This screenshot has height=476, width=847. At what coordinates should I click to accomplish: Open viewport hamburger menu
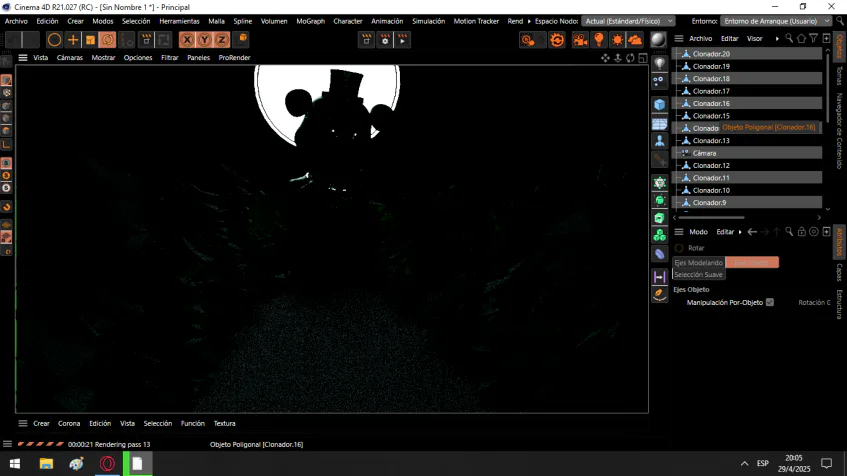(x=23, y=58)
